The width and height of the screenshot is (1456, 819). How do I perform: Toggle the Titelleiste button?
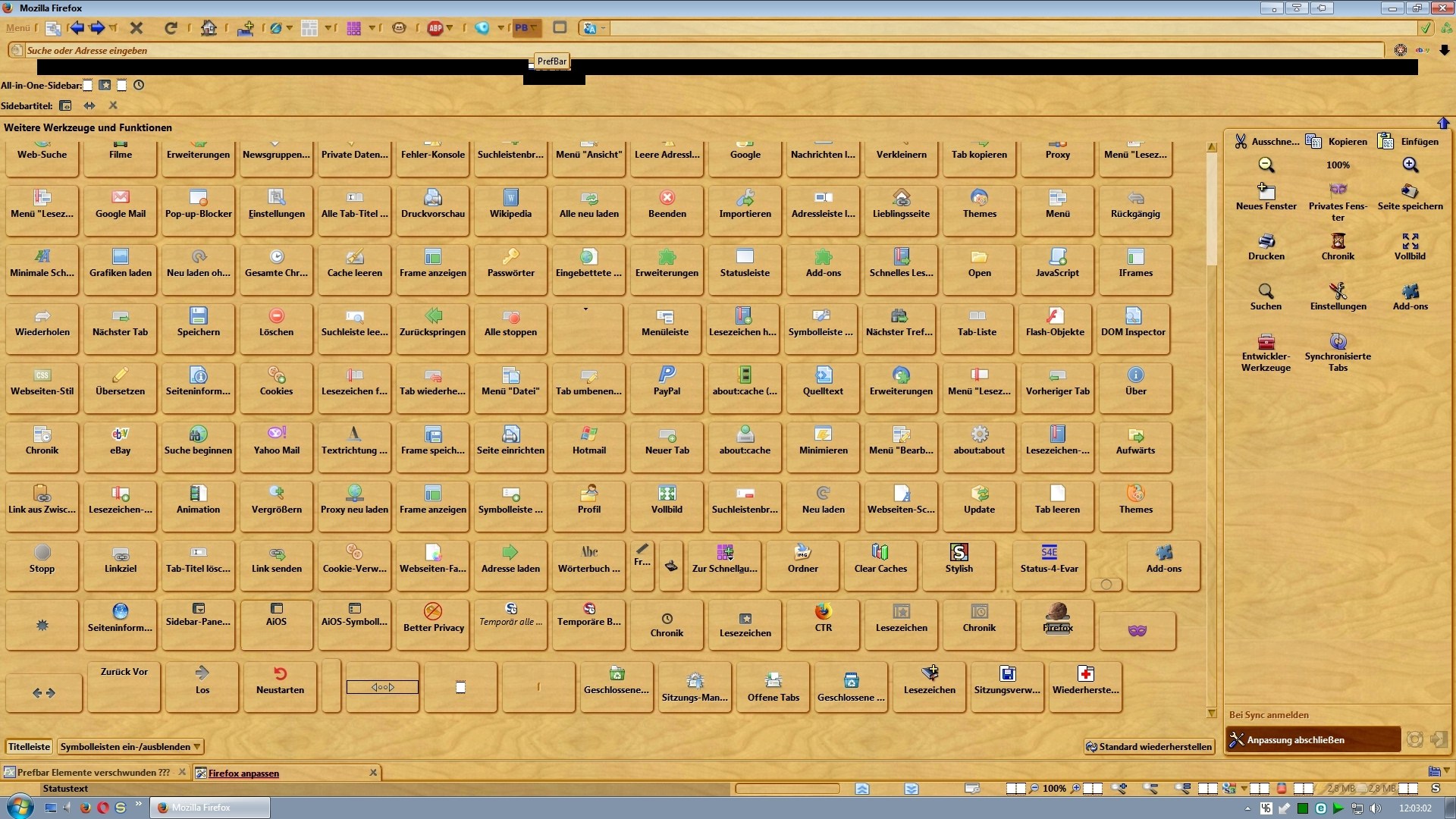29,747
